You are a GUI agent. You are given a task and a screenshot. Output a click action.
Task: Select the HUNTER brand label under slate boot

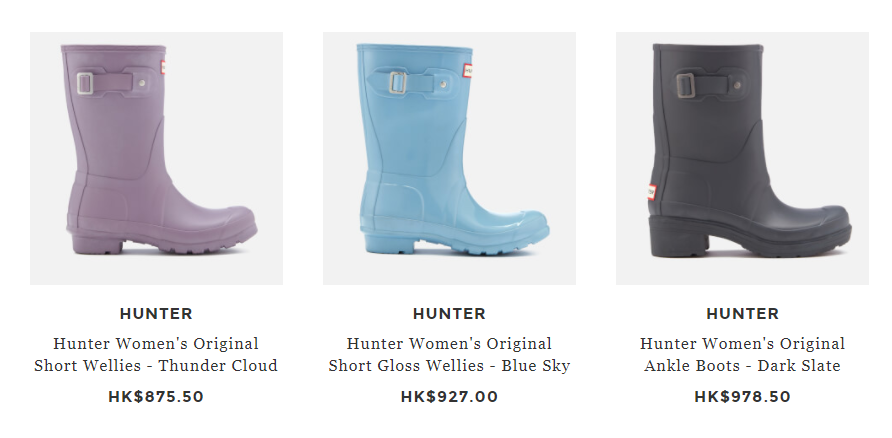[742, 313]
